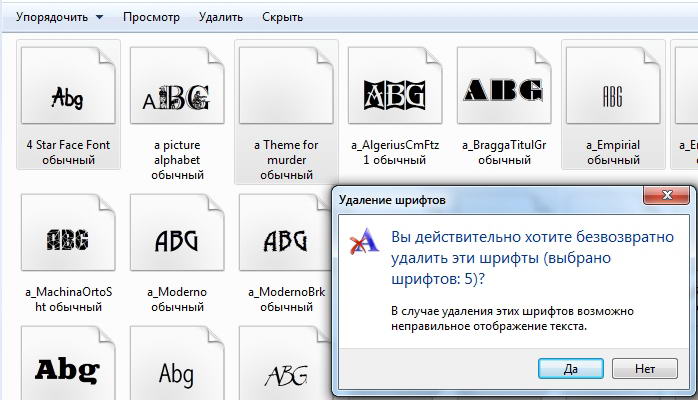Open the Упорядочить dropdown menu

tap(59, 17)
